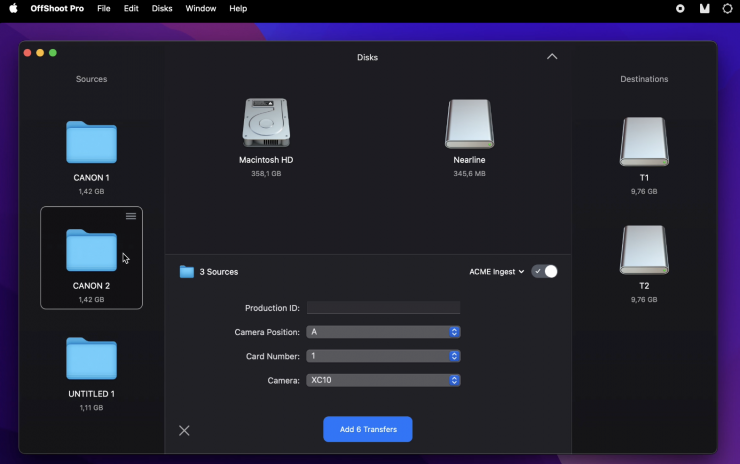This screenshot has height=464, width=740.
Task: Open the Window menu
Action: point(200,8)
